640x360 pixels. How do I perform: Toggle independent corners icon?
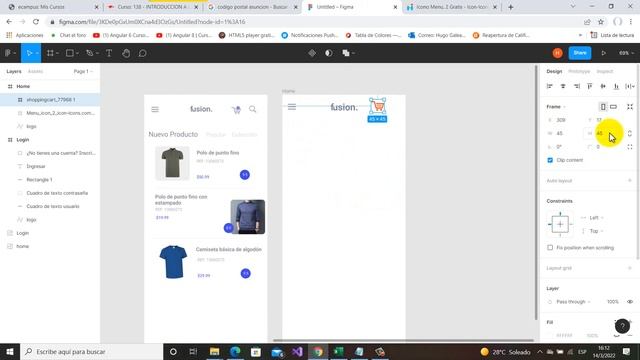(x=630, y=147)
